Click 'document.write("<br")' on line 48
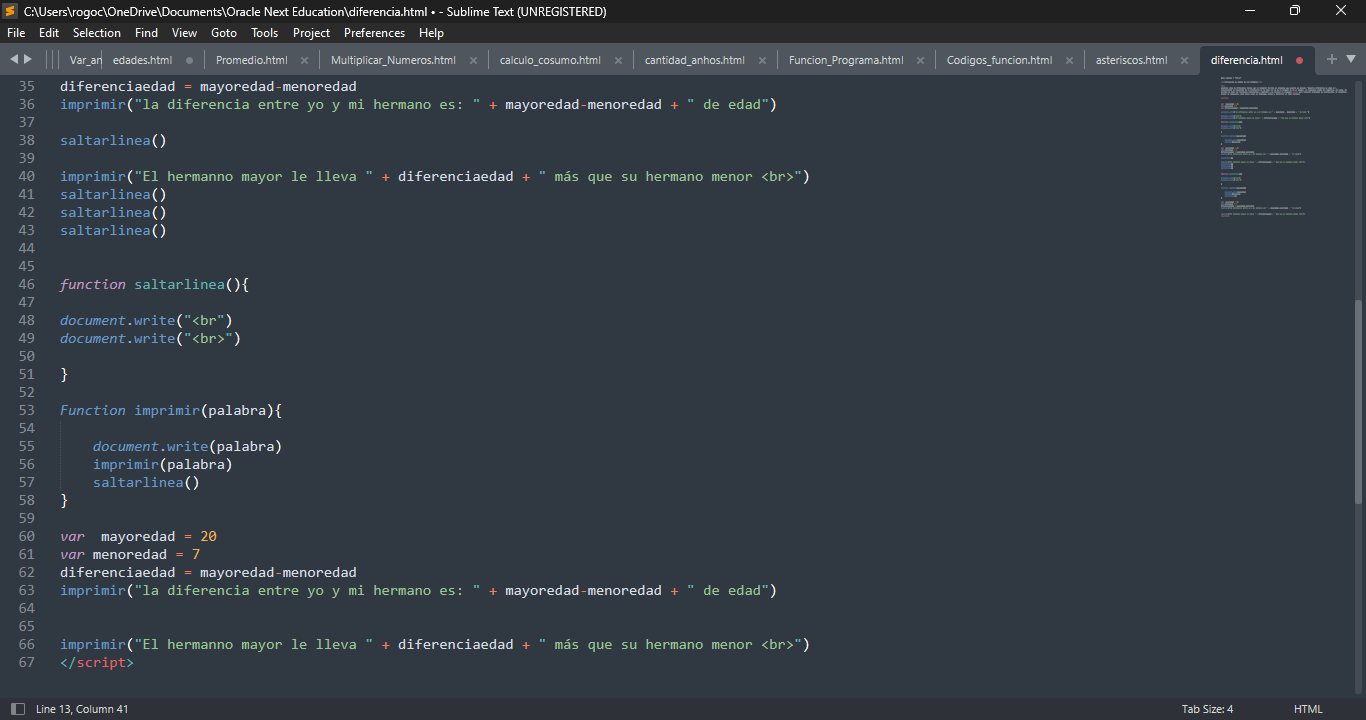 [x=146, y=320]
